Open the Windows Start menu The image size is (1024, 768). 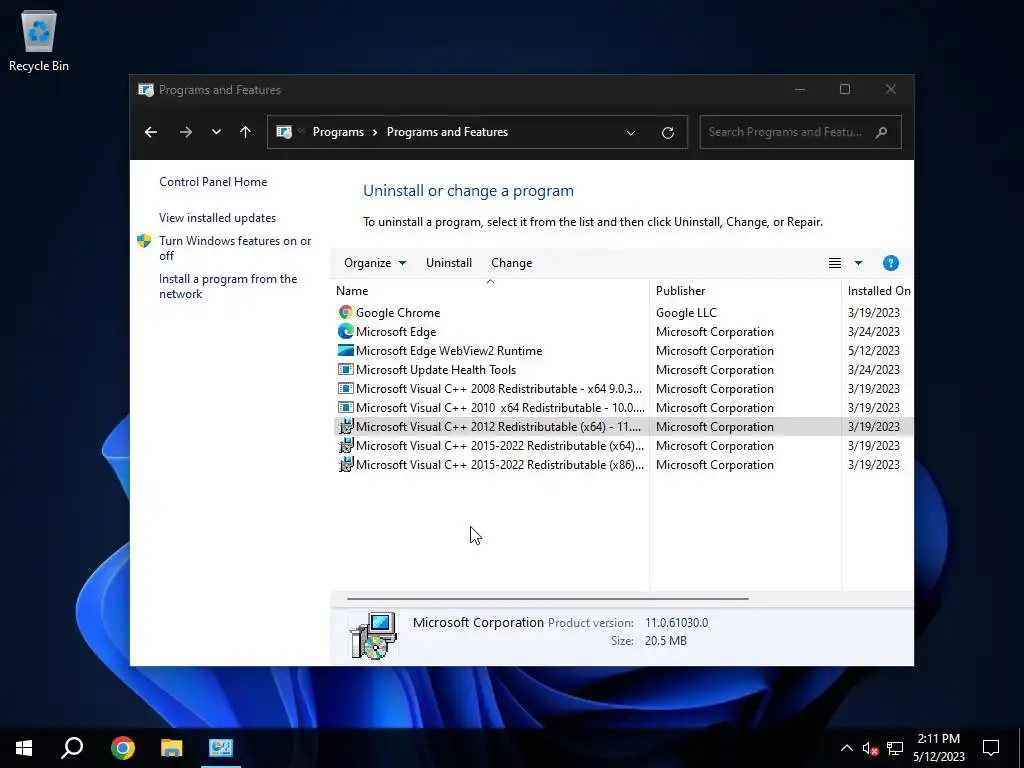[24, 747]
